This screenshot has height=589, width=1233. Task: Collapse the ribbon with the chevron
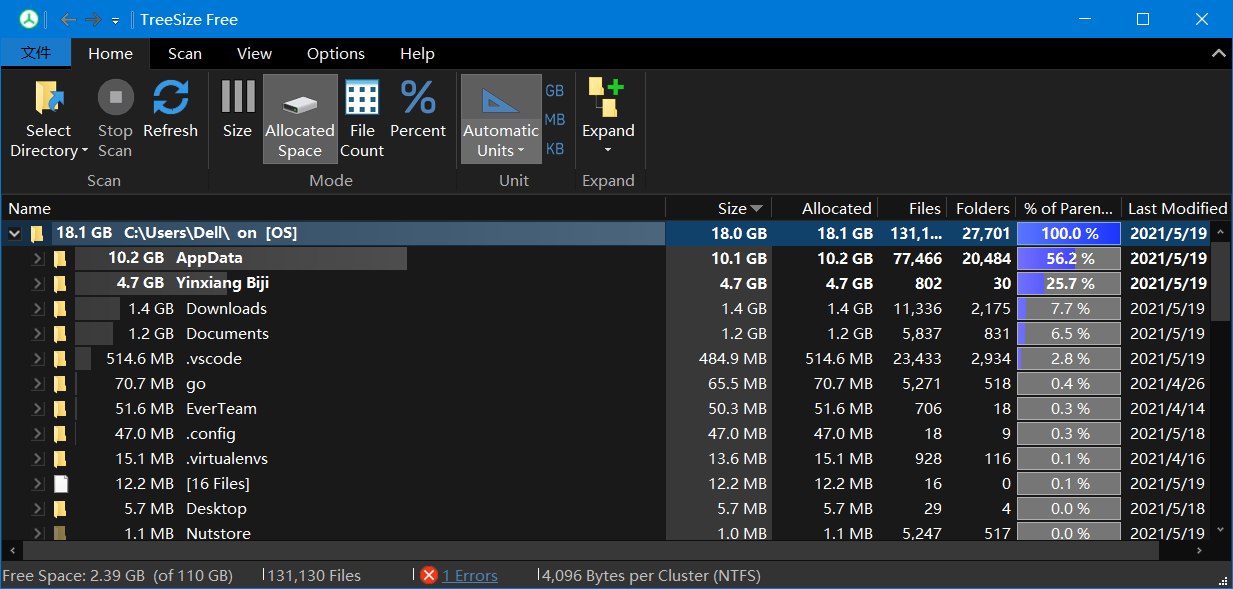pyautogui.click(x=1218, y=54)
